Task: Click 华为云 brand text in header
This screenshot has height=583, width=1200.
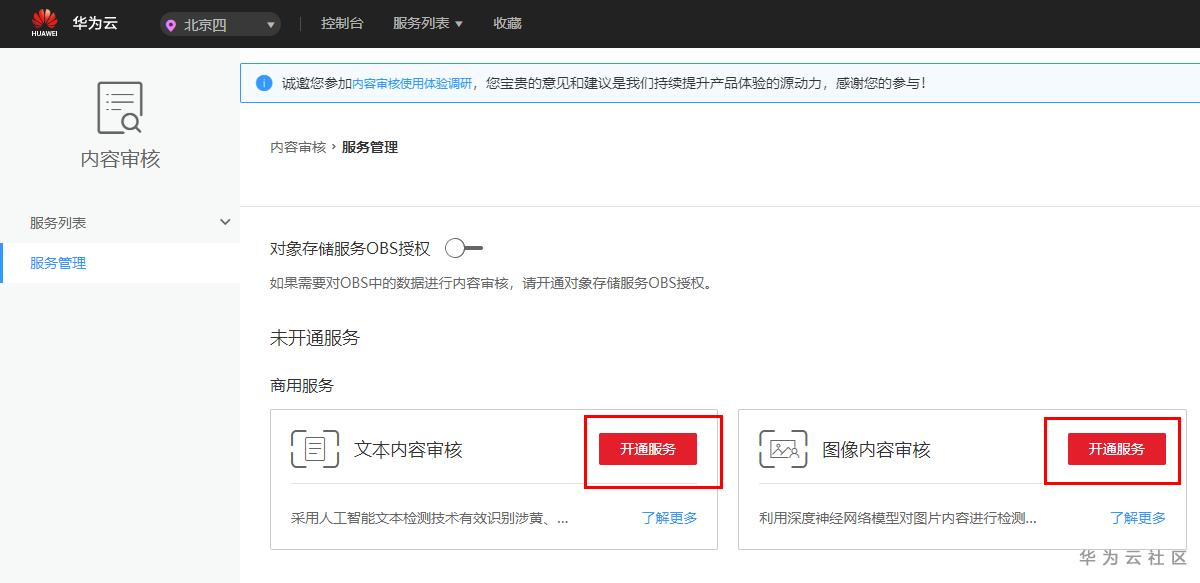Action: [95, 22]
